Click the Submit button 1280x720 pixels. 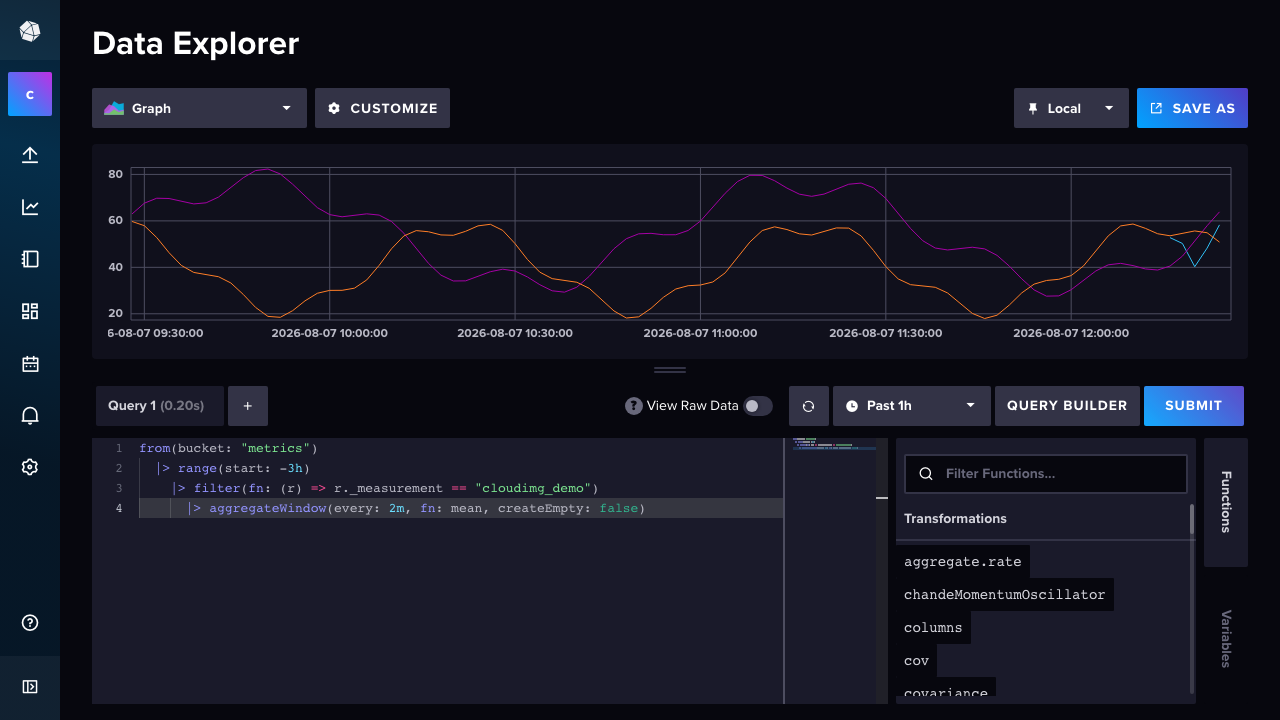pyautogui.click(x=1194, y=406)
